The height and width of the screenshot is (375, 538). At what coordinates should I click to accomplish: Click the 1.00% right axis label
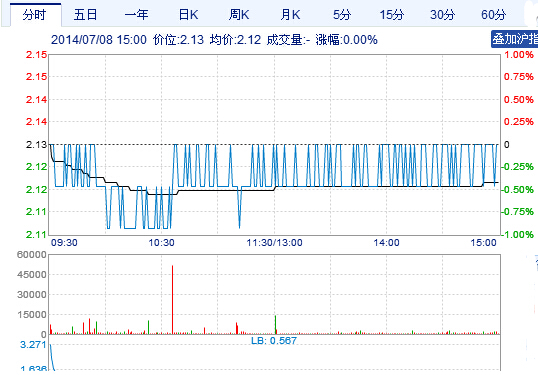click(x=519, y=55)
